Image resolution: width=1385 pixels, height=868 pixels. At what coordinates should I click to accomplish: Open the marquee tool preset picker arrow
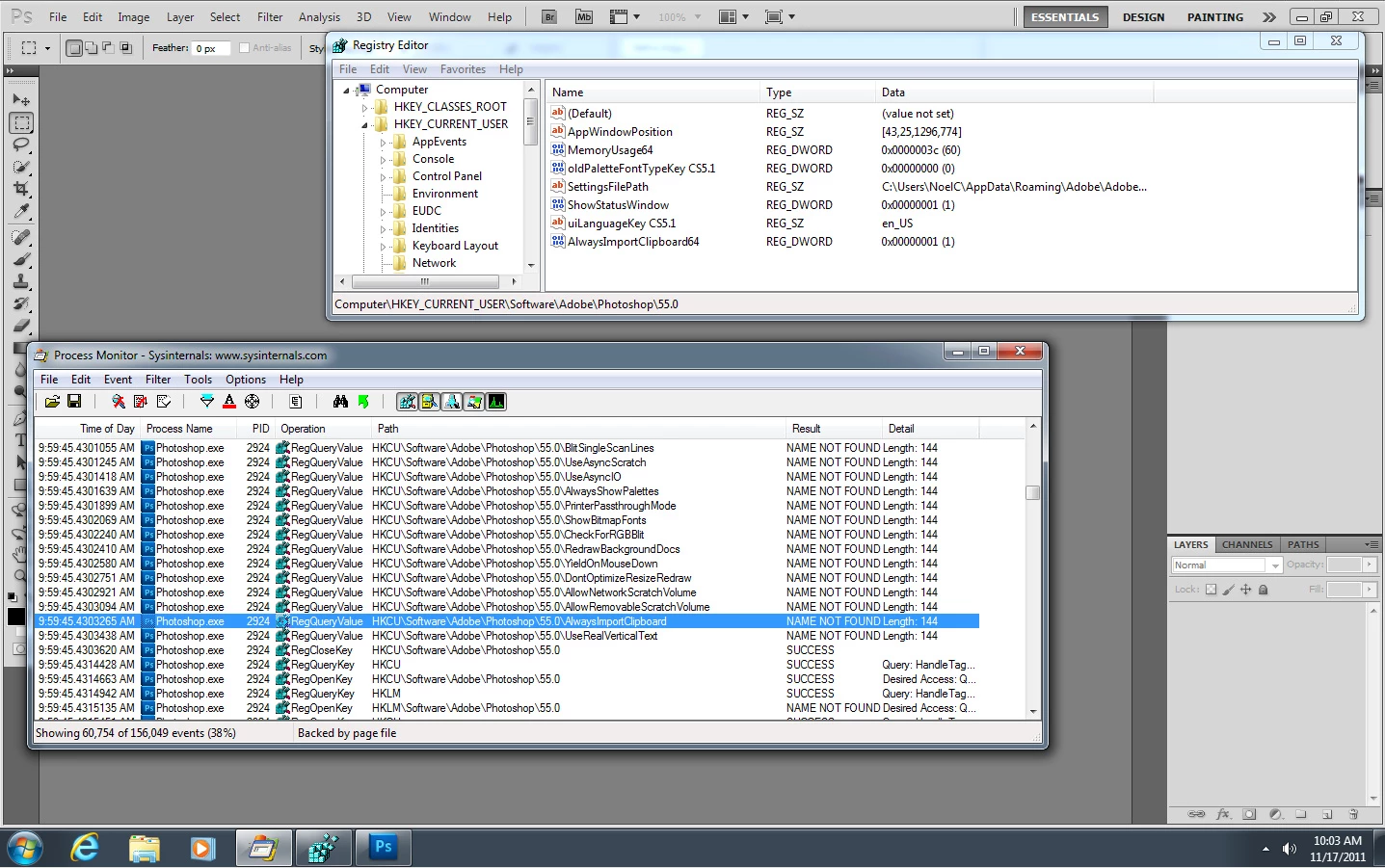pyautogui.click(x=47, y=47)
